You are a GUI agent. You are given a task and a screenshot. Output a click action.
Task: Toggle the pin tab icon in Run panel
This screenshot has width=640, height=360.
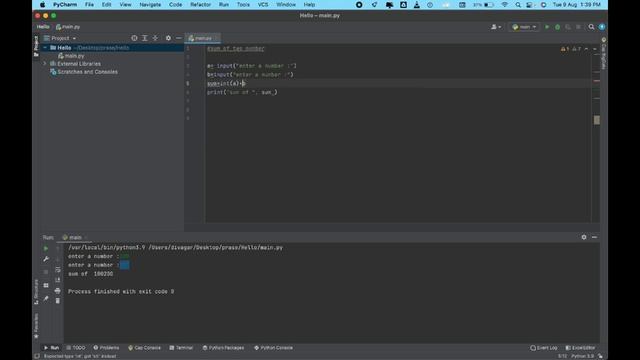point(46,298)
